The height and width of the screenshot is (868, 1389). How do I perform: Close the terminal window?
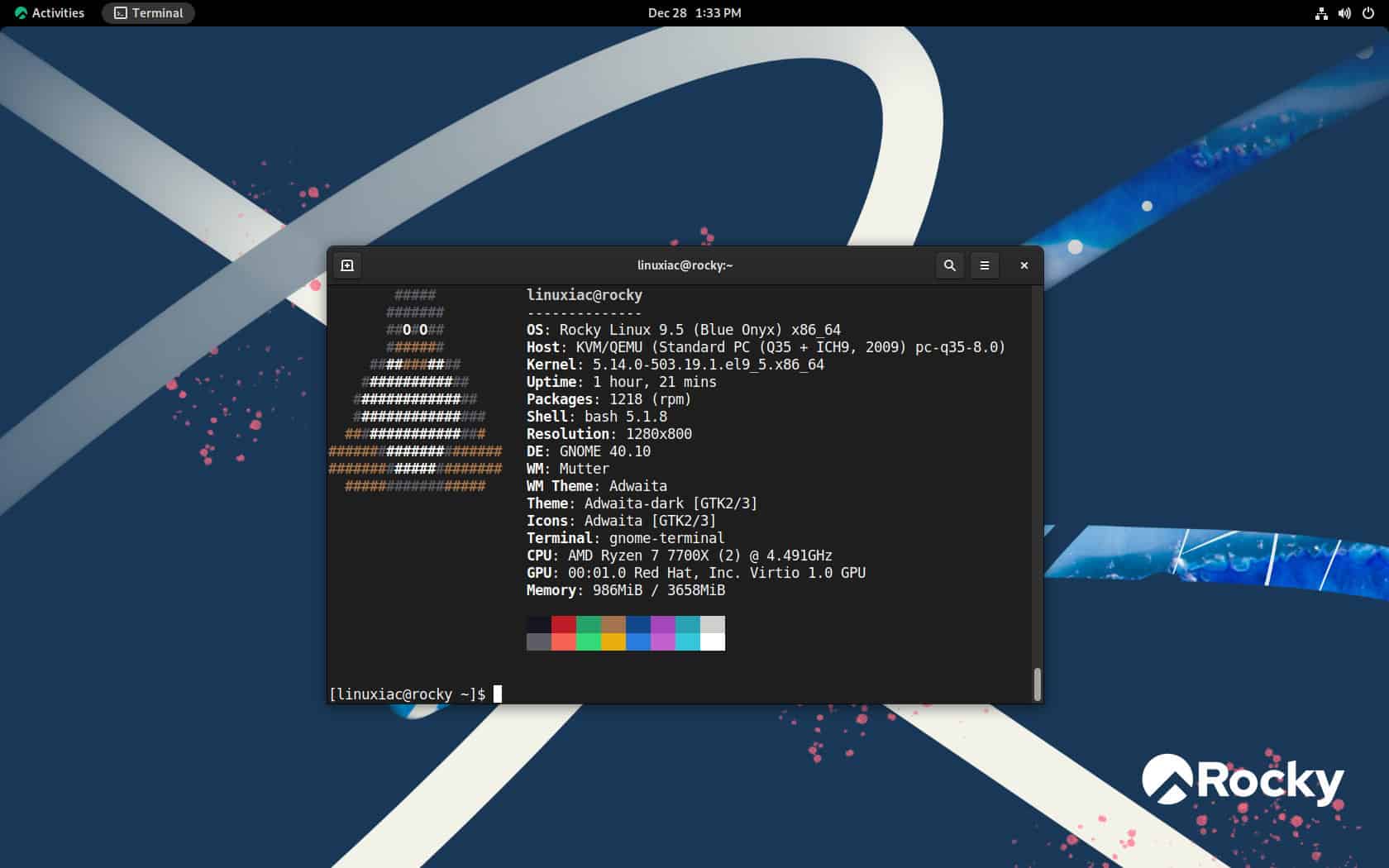(x=1024, y=265)
